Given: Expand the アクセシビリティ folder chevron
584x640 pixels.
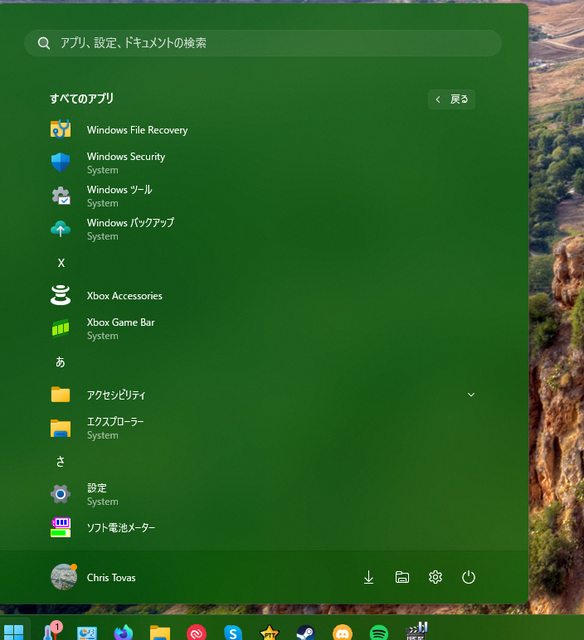Looking at the screenshot, I should [471, 395].
